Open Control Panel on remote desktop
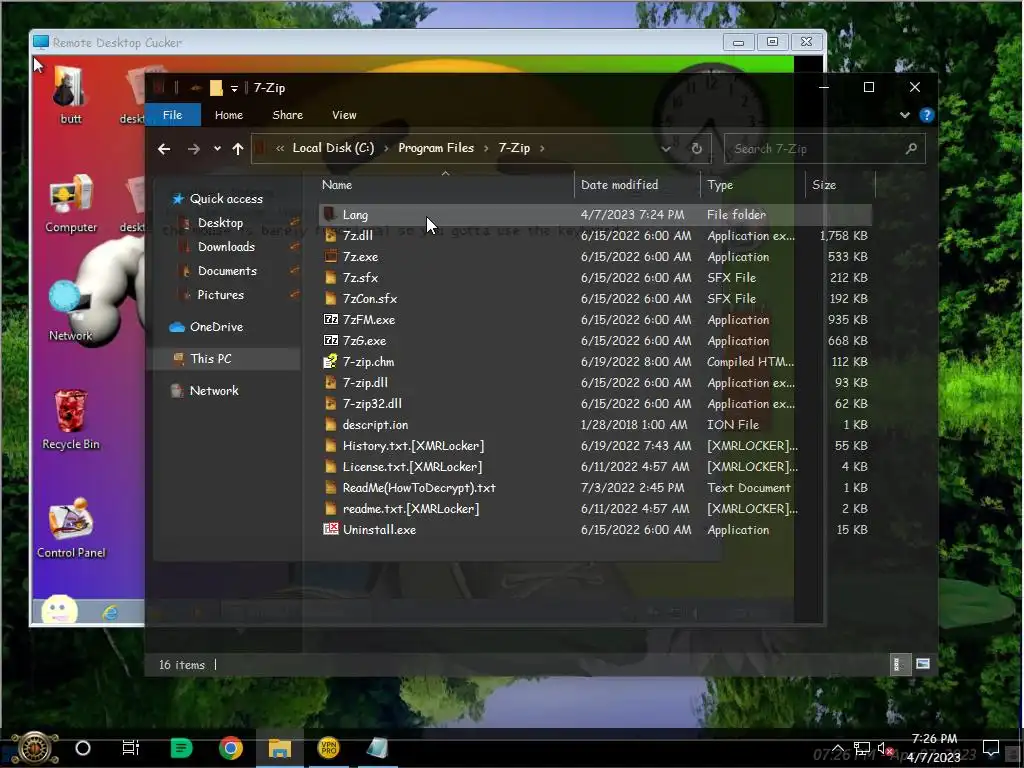1024x768 pixels. click(71, 528)
